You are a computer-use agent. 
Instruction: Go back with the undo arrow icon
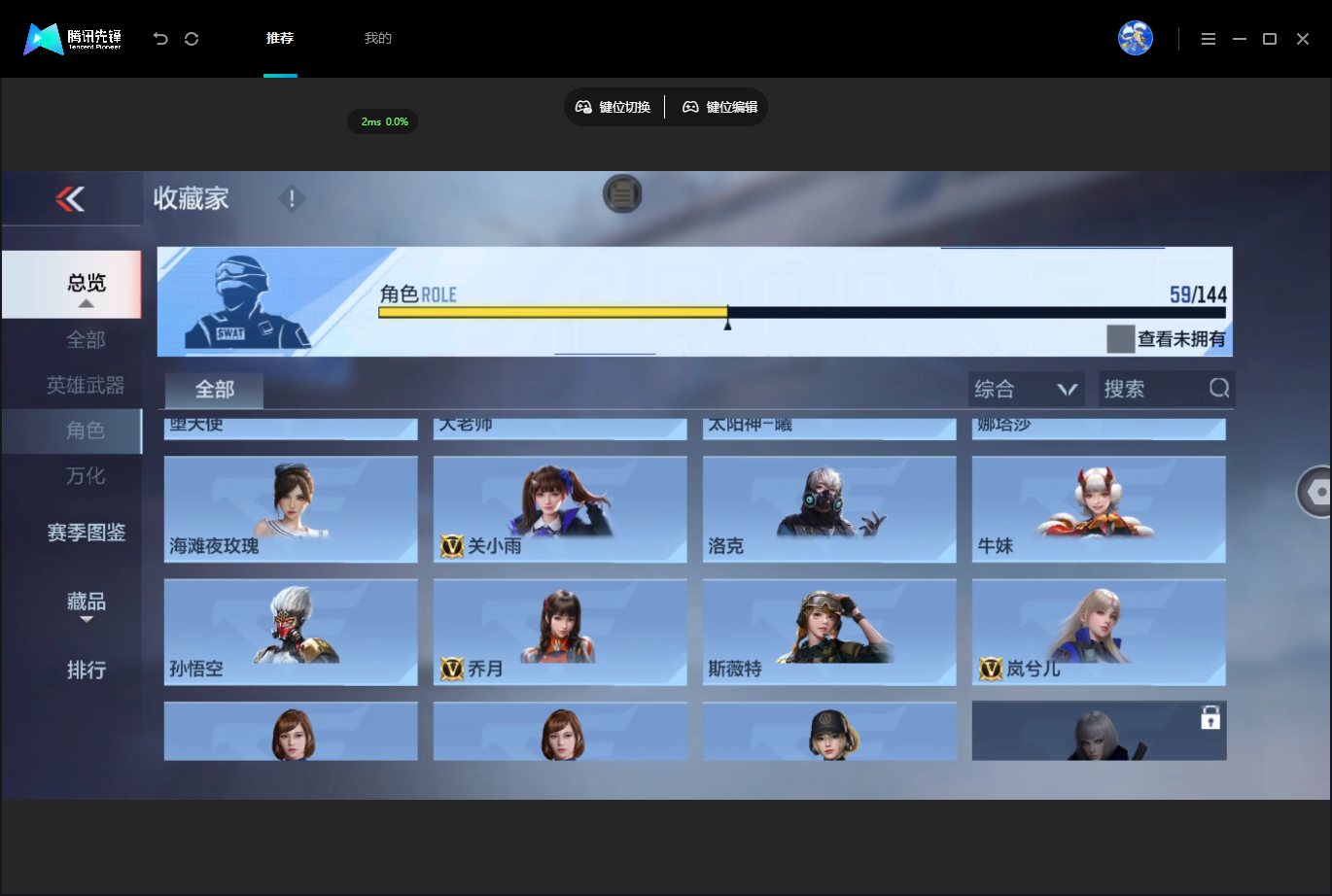[x=160, y=39]
